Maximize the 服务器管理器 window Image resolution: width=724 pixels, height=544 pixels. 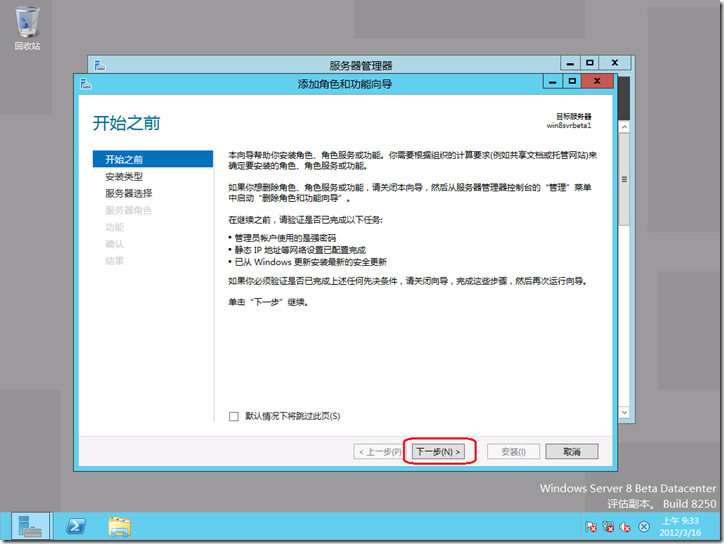click(590, 63)
